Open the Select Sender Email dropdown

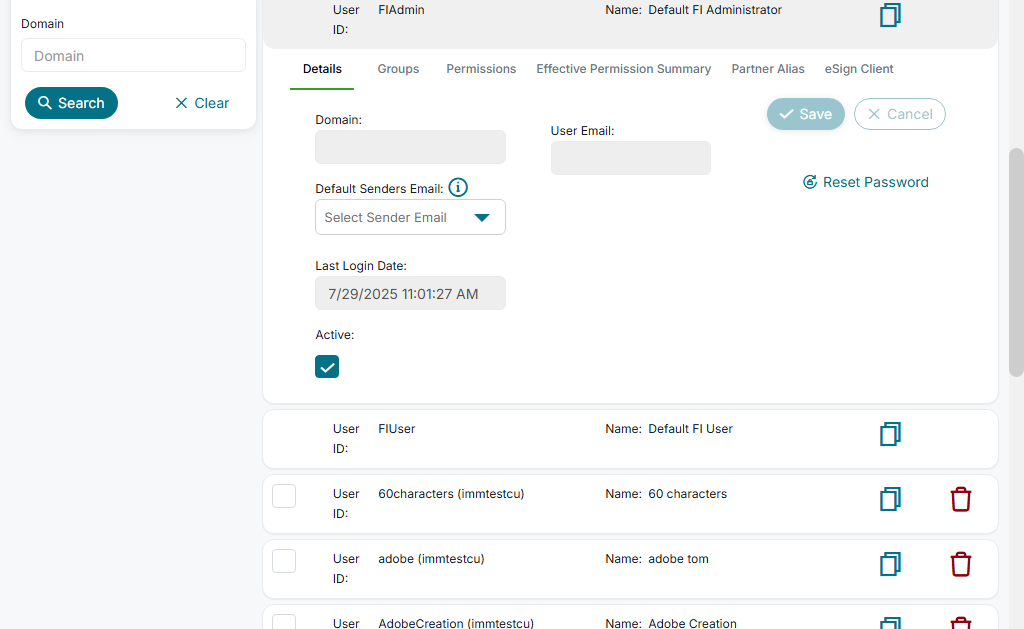(x=410, y=217)
